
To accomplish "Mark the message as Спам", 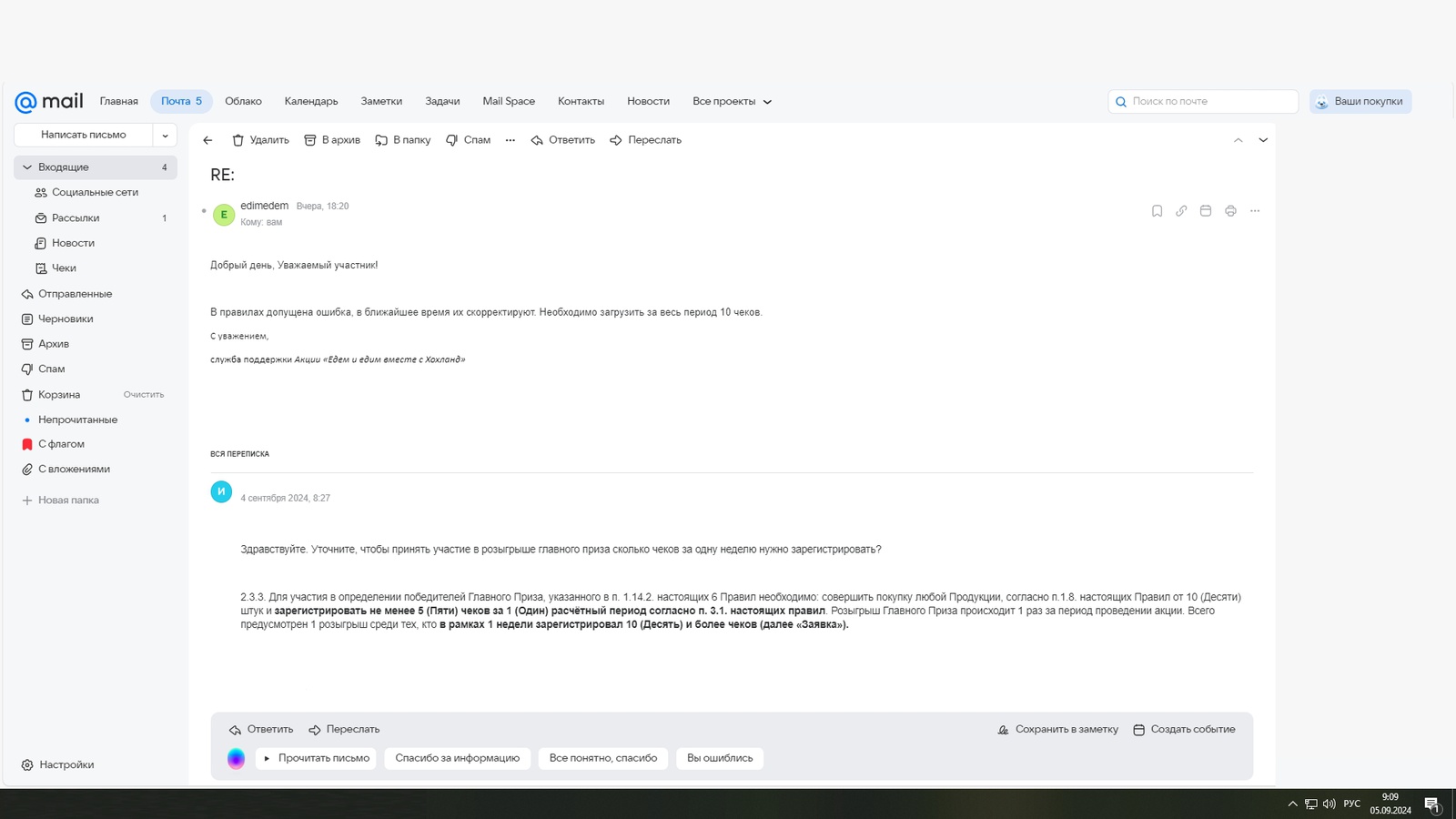I will [x=468, y=140].
